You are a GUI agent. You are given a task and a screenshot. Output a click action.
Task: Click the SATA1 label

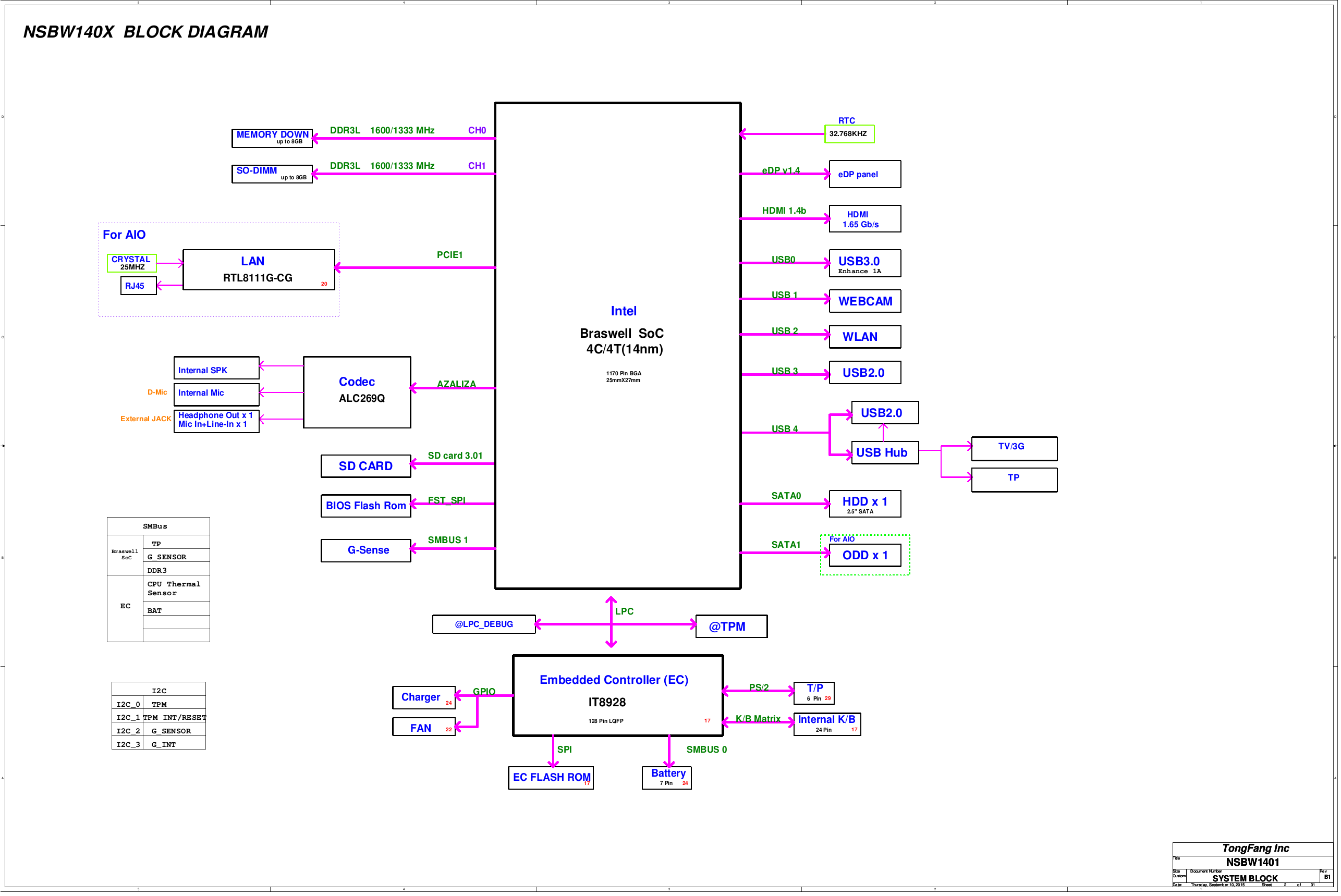786,545
